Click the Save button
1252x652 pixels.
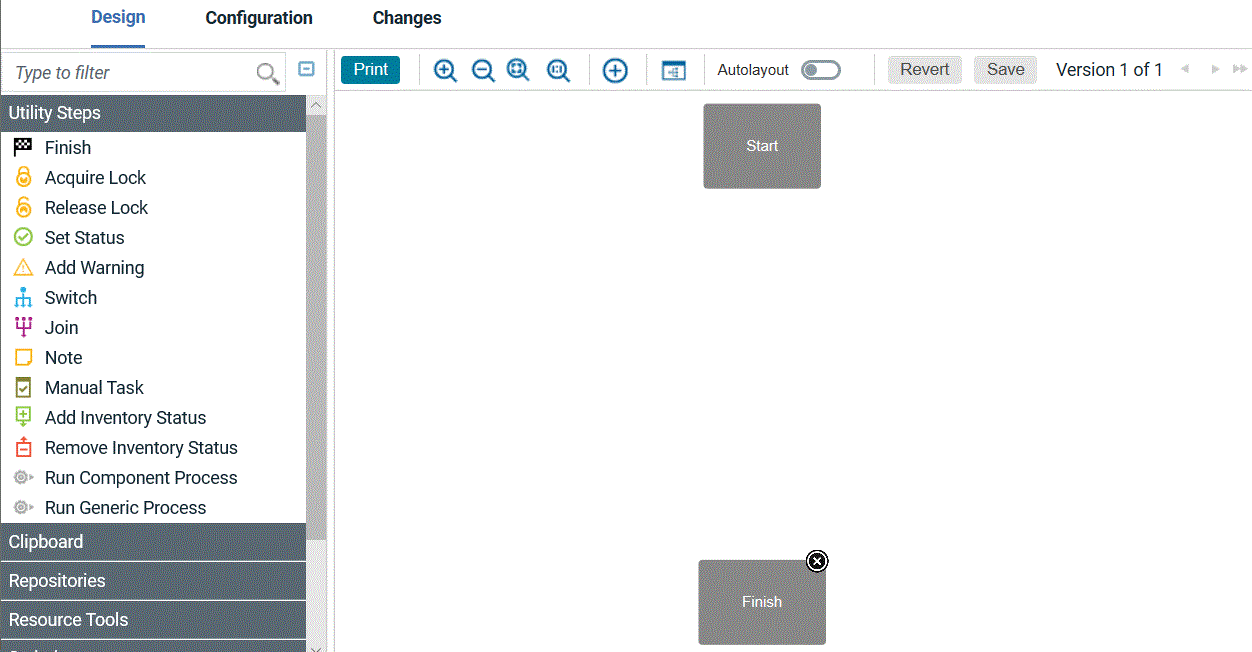(x=1004, y=69)
